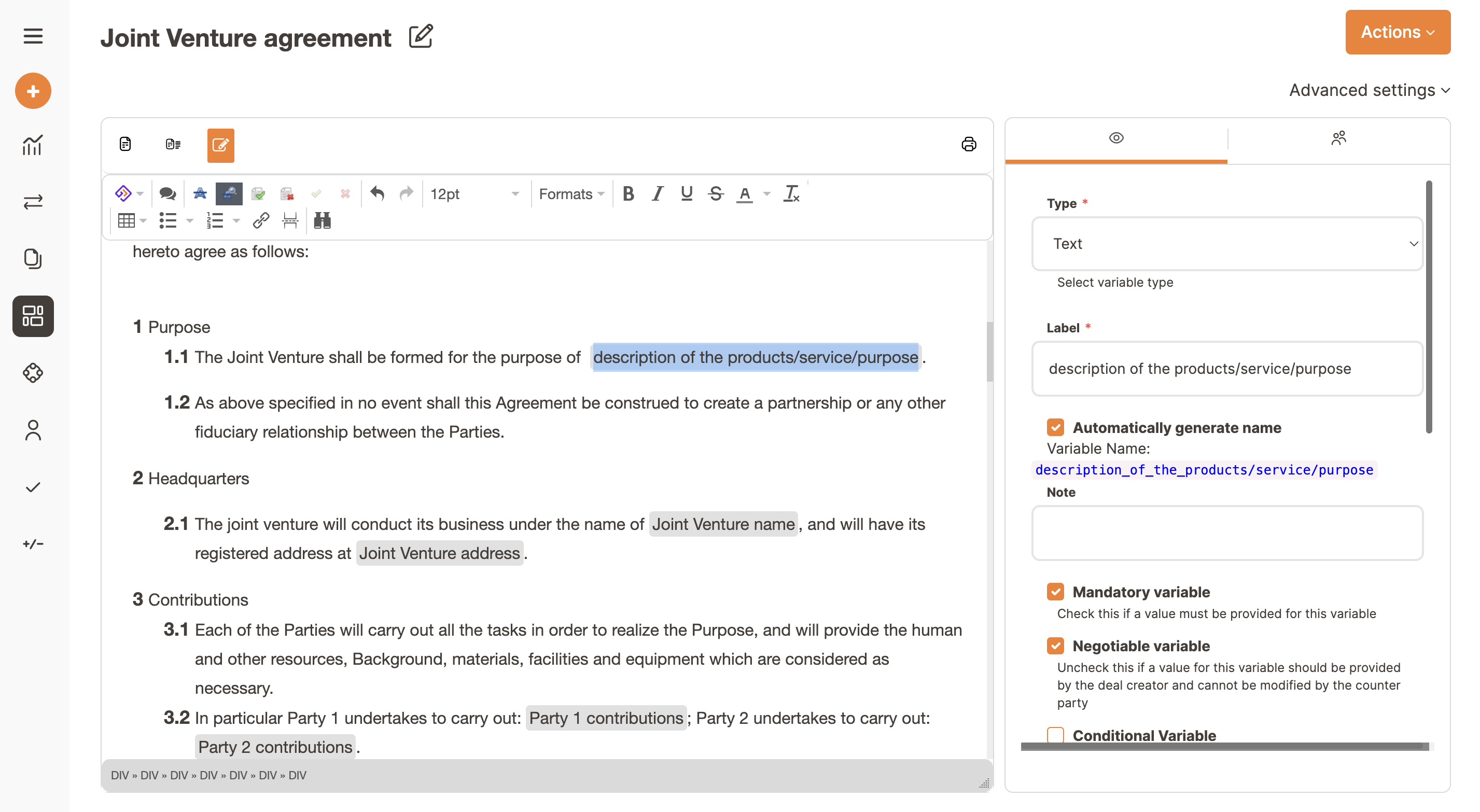Open numbered list style dropdown arrow

pyautogui.click(x=236, y=221)
